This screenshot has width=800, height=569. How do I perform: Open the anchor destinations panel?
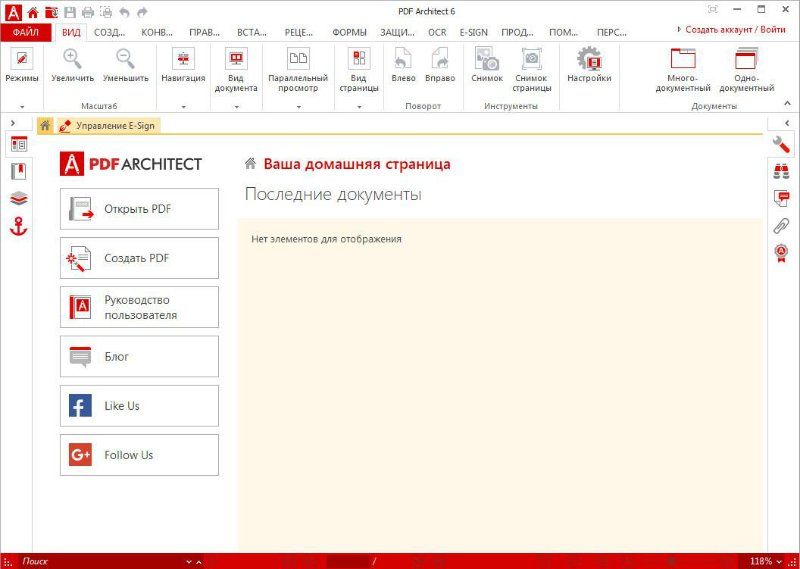pos(19,226)
